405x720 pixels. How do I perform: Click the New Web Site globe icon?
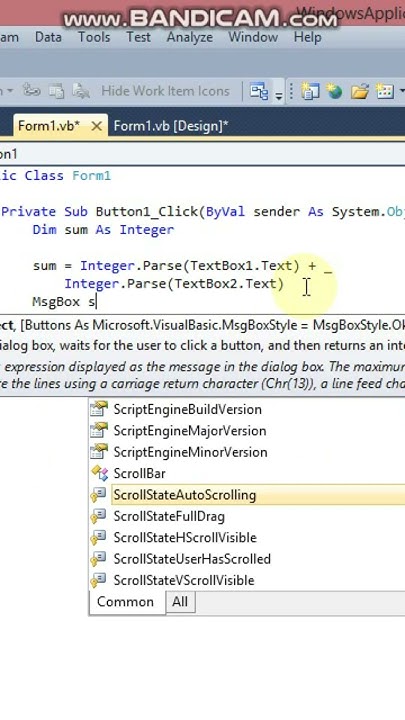pos(335,91)
